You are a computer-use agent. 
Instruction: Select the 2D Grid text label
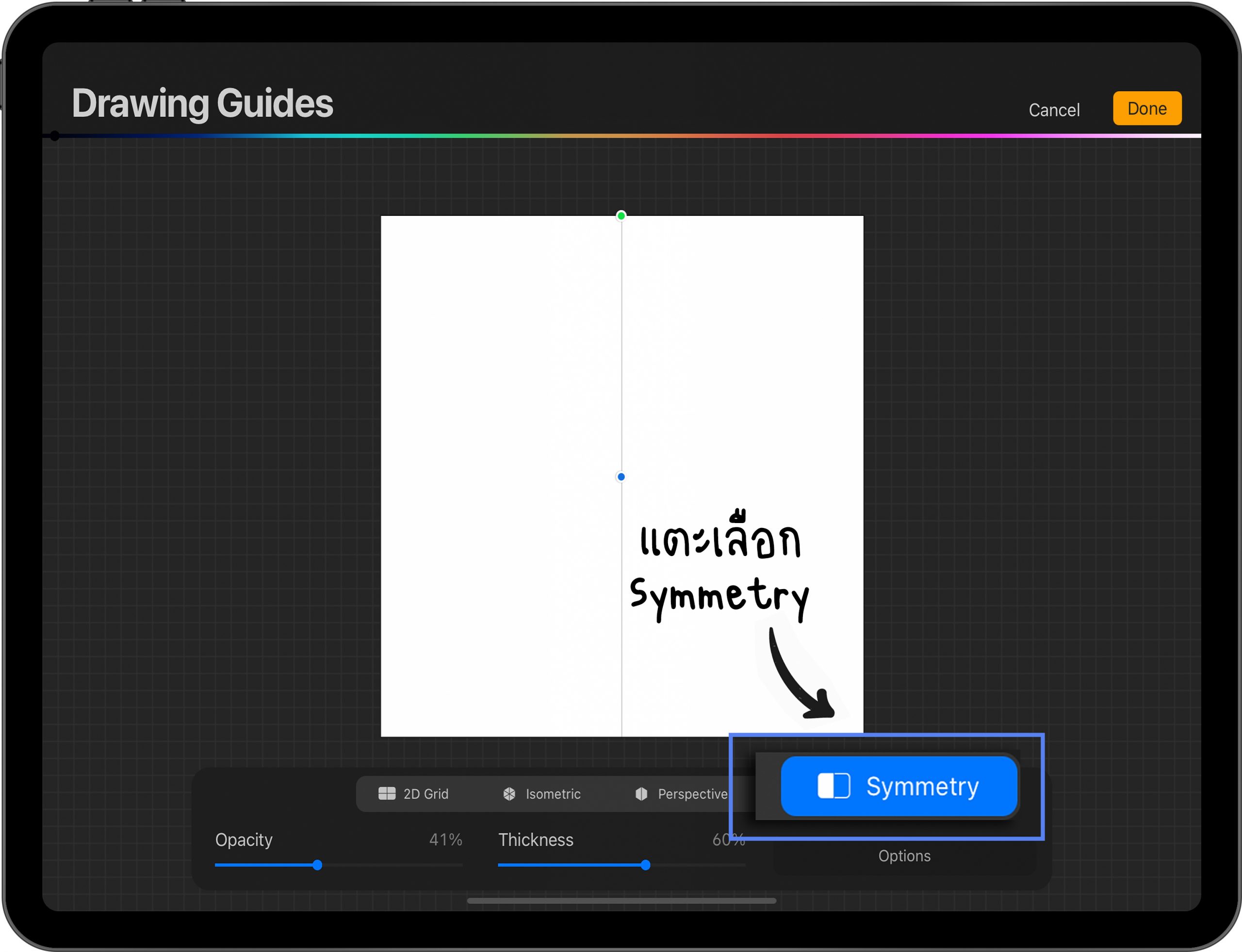[x=425, y=794]
